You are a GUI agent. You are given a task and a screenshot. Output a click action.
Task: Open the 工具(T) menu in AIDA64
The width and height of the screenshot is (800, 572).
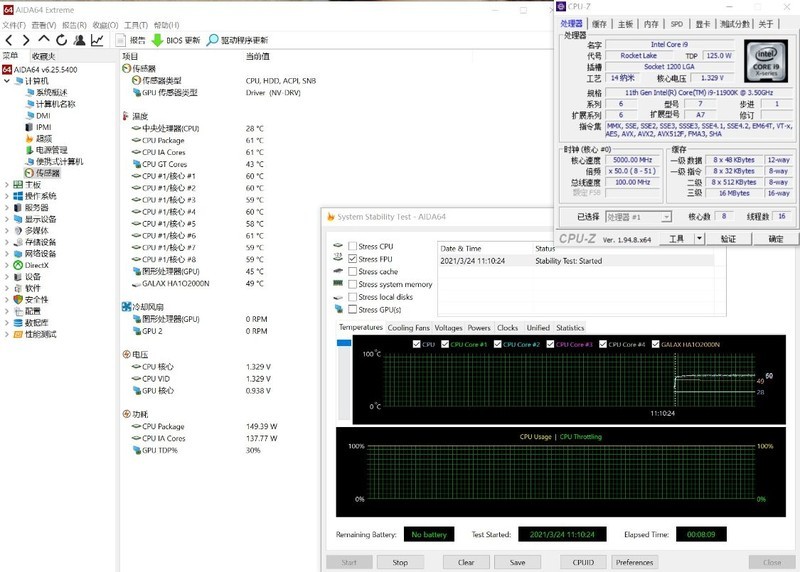[x=136, y=25]
